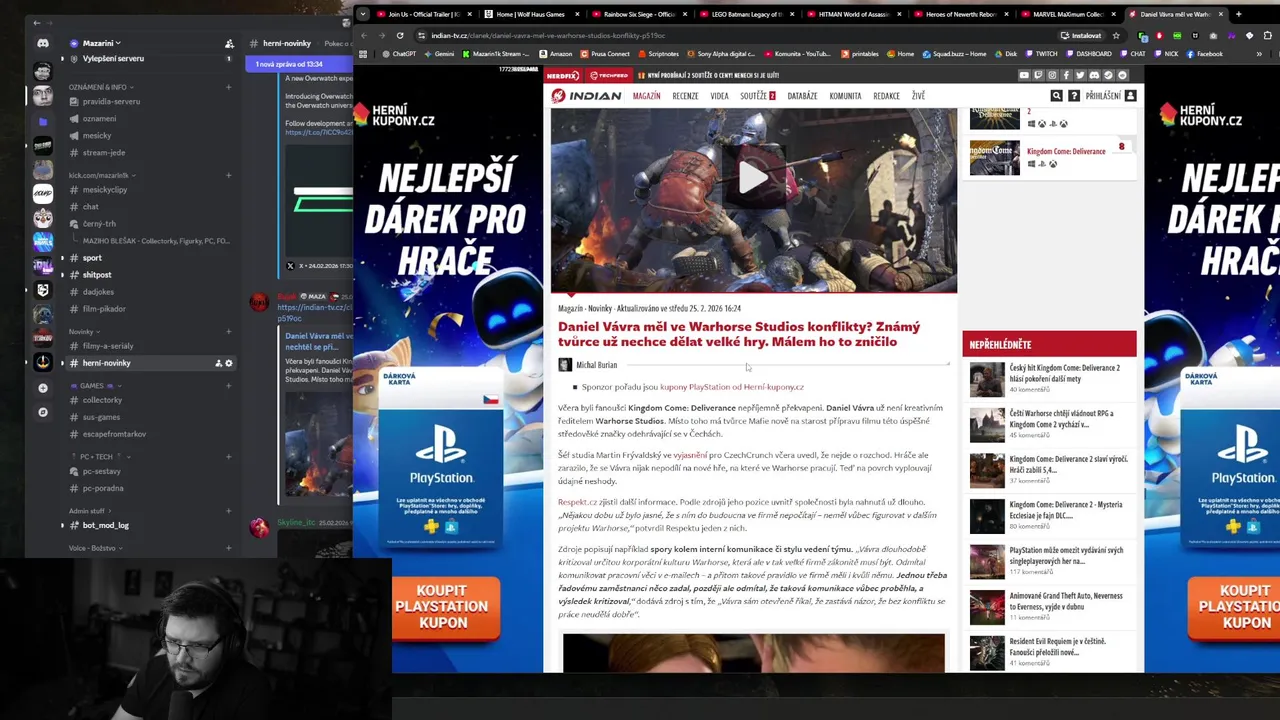This screenshot has width=1280, height=720.
Task: Open RECENZE menu item
Action: 685,96
